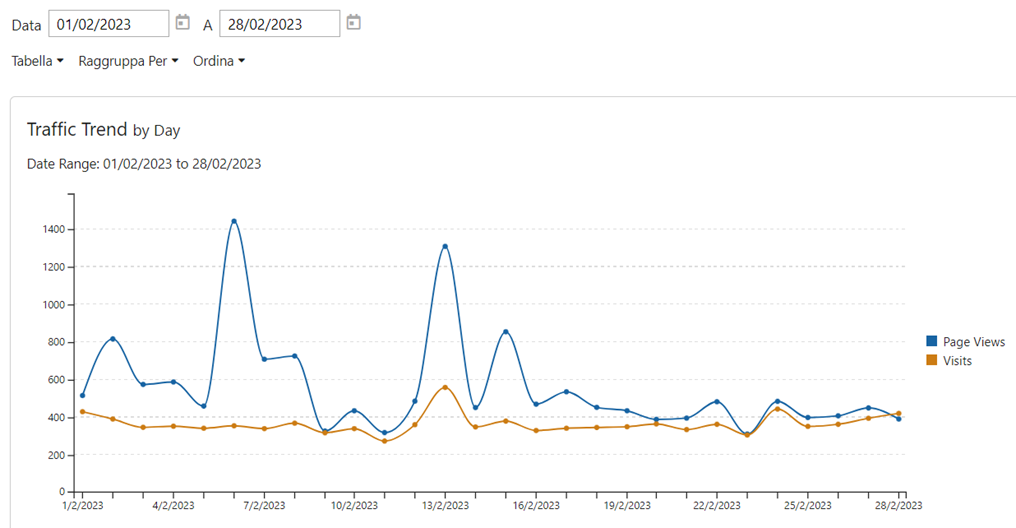This screenshot has height=528, width=1016.
Task: Open the end date calendar picker
Action: pos(353,22)
